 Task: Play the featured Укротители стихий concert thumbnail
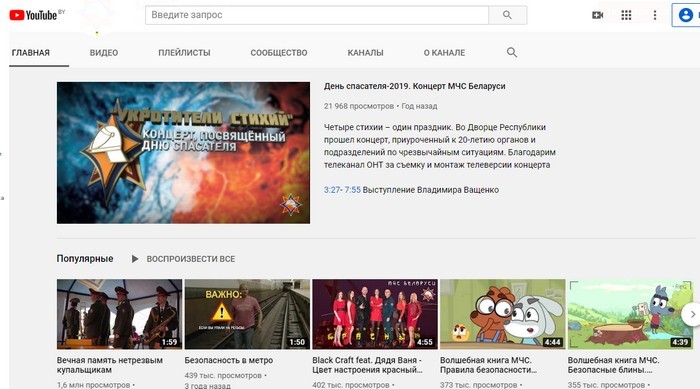(x=183, y=153)
